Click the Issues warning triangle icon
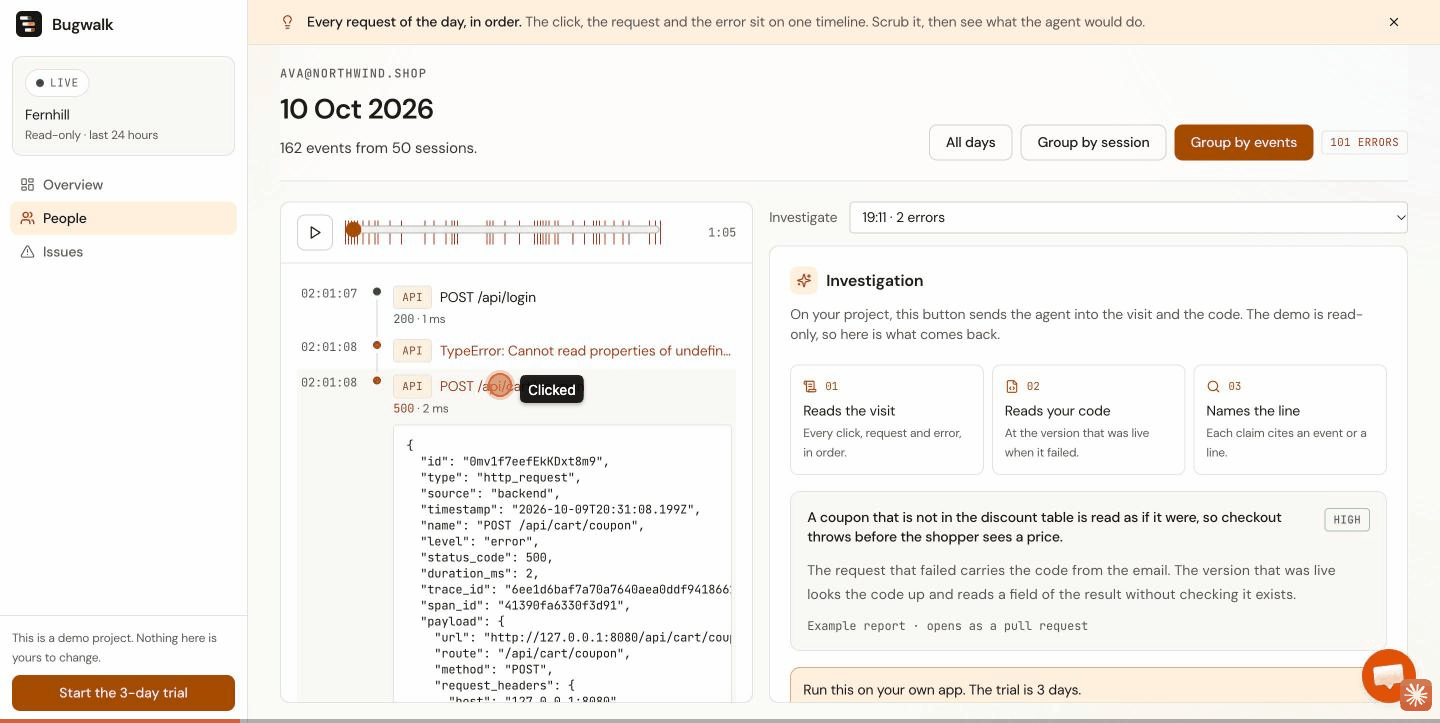The width and height of the screenshot is (1440, 723). (x=28, y=252)
